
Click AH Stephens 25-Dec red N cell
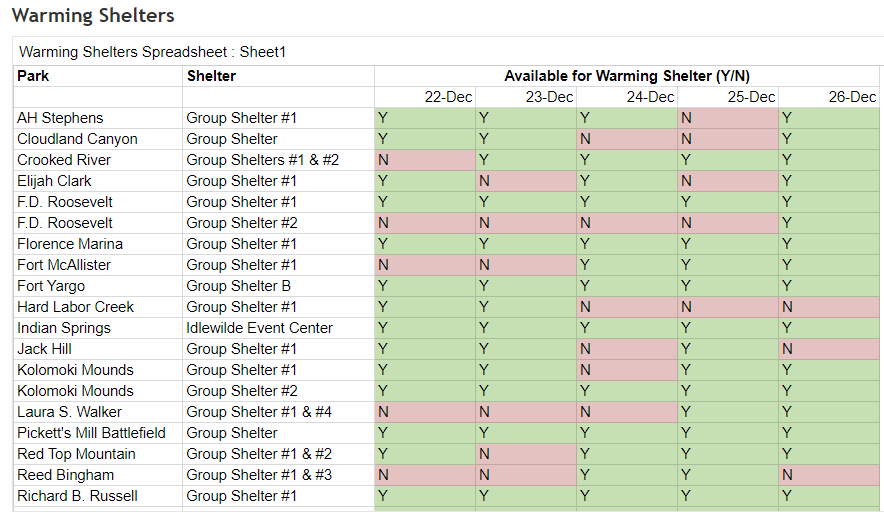pos(728,118)
